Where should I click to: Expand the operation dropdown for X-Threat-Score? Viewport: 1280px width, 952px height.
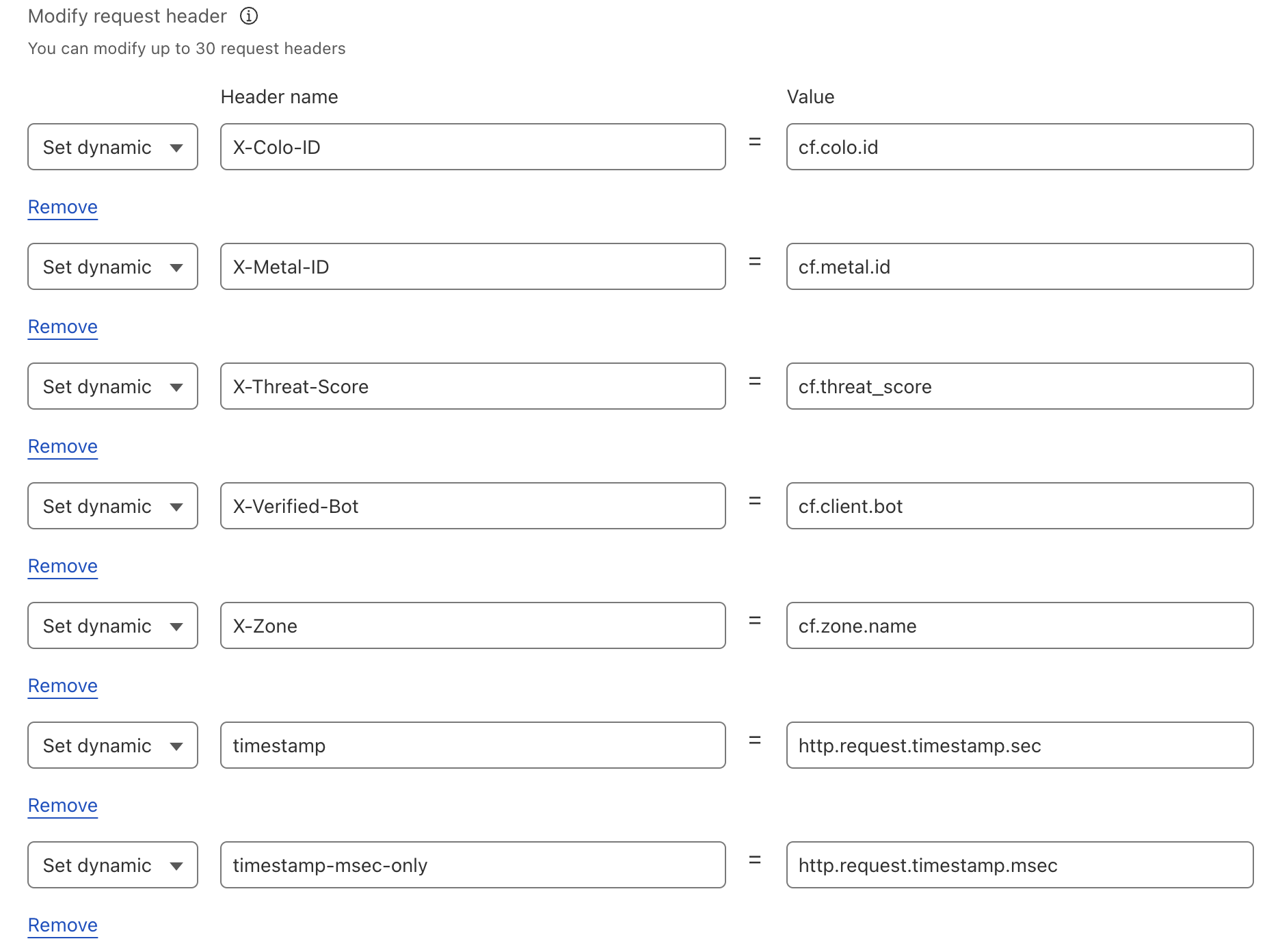[x=113, y=386]
